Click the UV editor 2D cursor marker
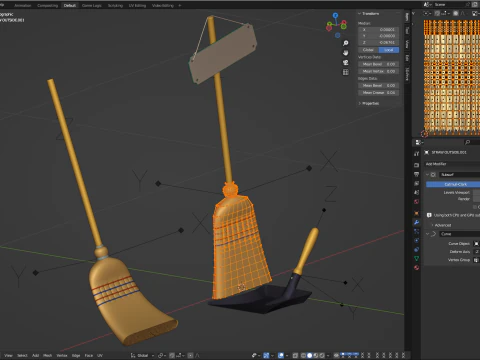 [424, 134]
